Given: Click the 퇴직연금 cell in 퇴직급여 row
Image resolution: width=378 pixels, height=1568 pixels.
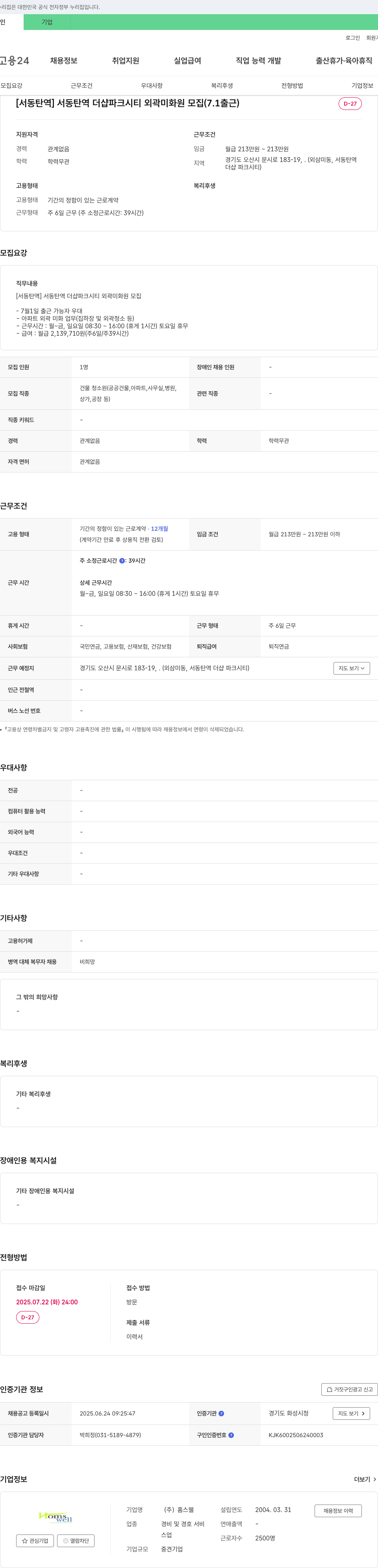Looking at the screenshot, I should tap(279, 646).
